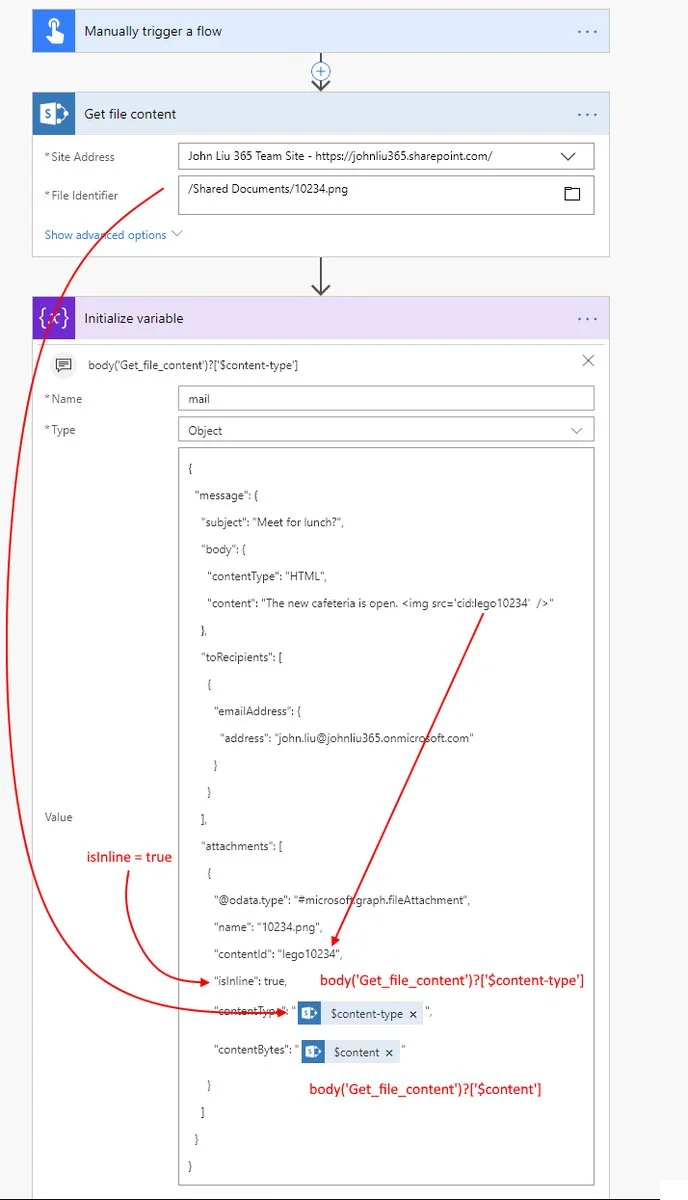This screenshot has width=688, height=1200.
Task: Open the Get file content ellipsis menu
Action: click(x=587, y=114)
